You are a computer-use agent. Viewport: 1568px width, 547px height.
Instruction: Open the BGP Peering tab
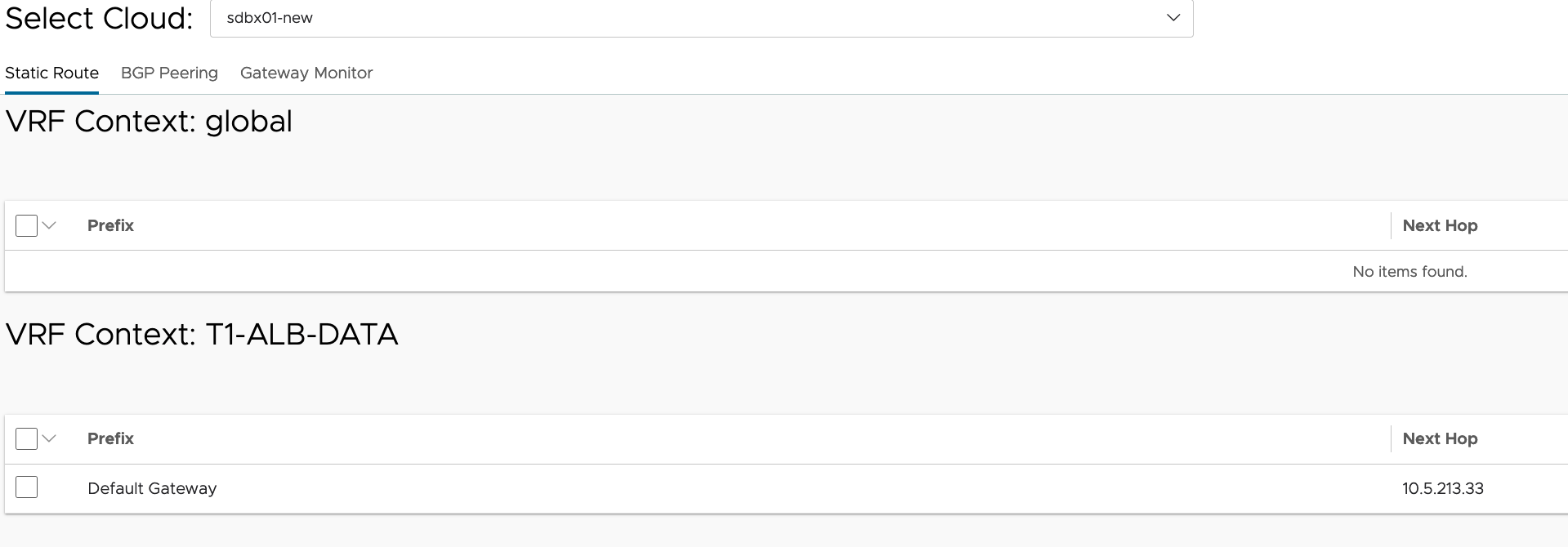tap(169, 73)
